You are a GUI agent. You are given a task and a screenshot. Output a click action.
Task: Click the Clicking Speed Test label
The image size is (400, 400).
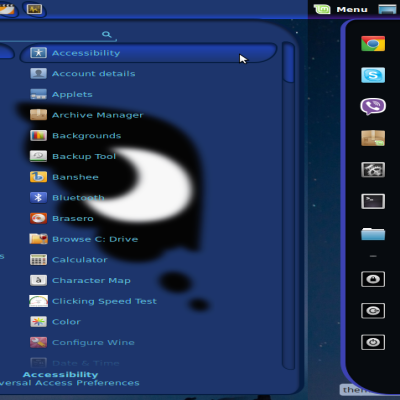pos(104,301)
